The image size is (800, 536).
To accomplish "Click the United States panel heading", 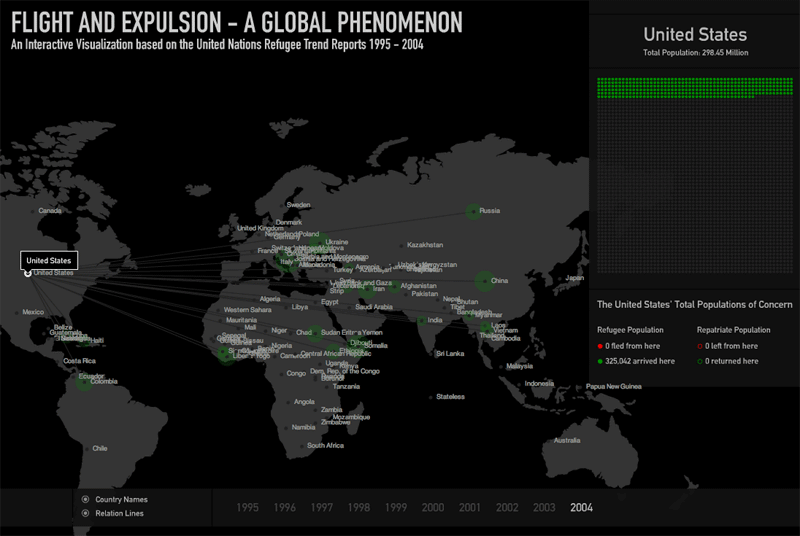I will tap(695, 34).
